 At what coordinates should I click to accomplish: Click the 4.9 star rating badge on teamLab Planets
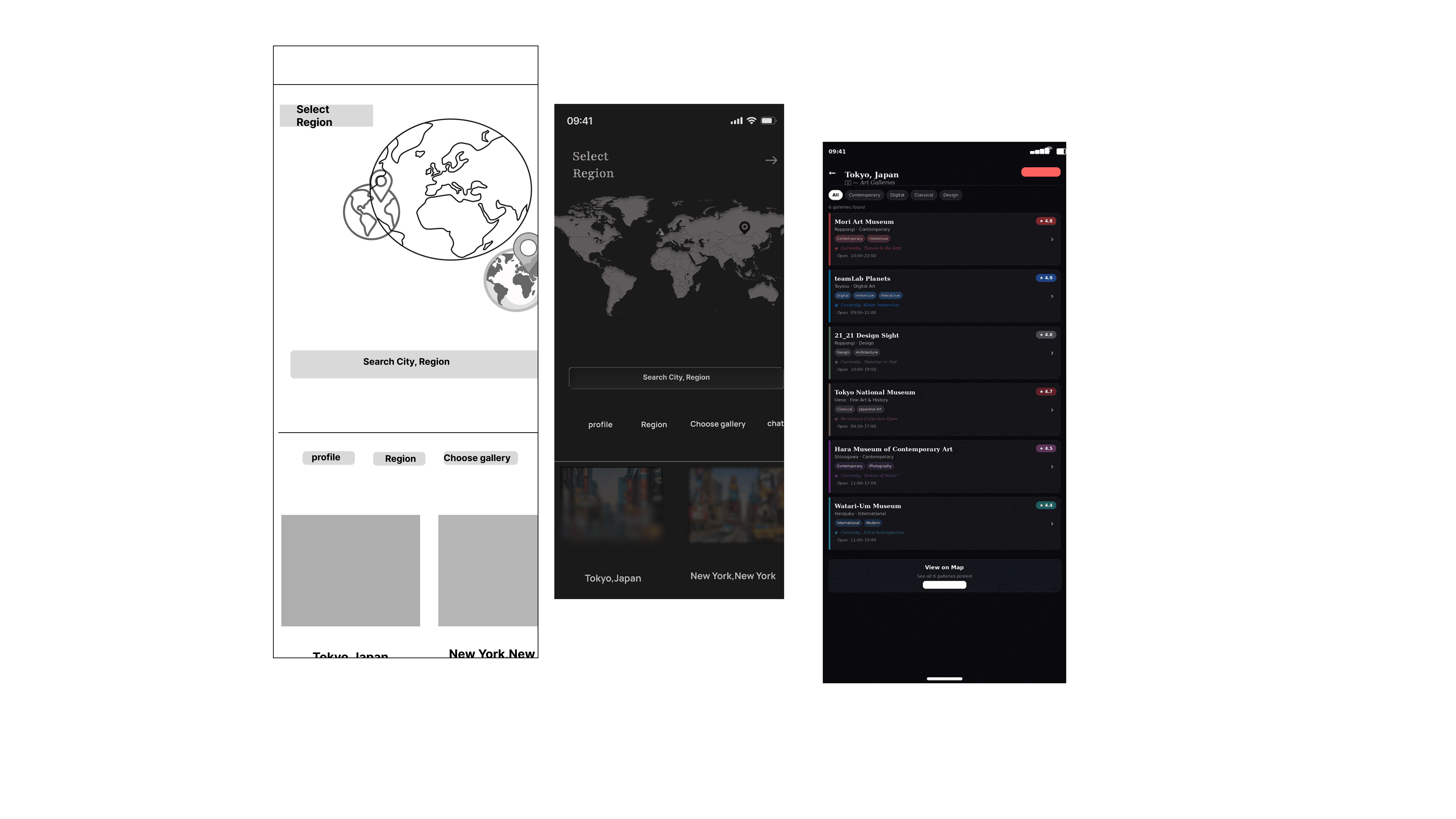pyautogui.click(x=1046, y=278)
